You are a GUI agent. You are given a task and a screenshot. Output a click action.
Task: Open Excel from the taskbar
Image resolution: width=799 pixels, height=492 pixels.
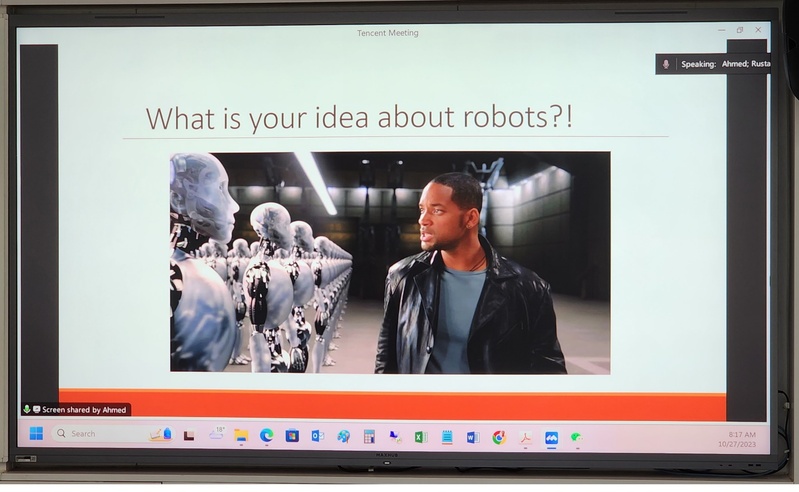pos(421,437)
